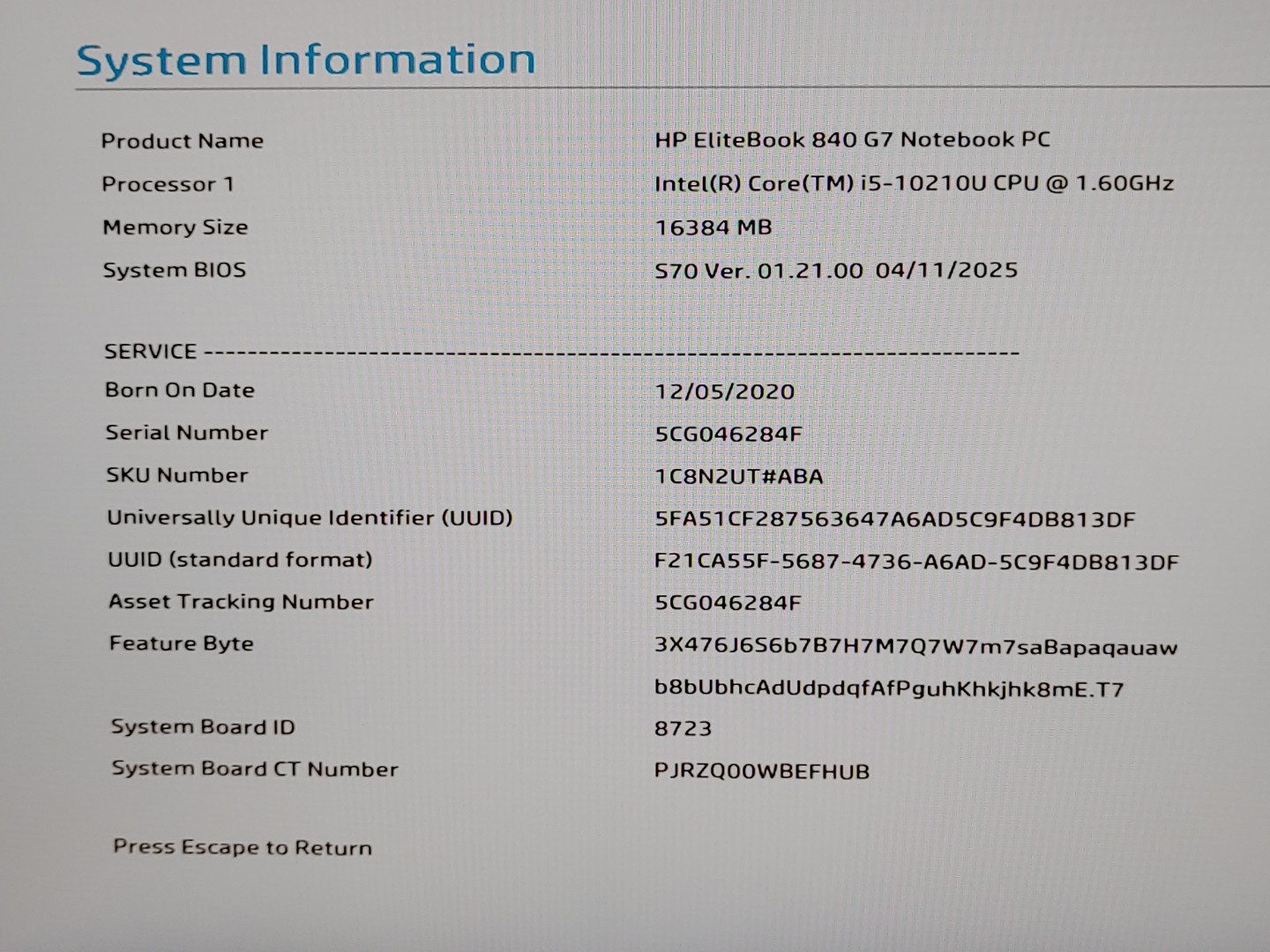Click the SERVICE section divider
1270x952 pixels.
point(560,350)
